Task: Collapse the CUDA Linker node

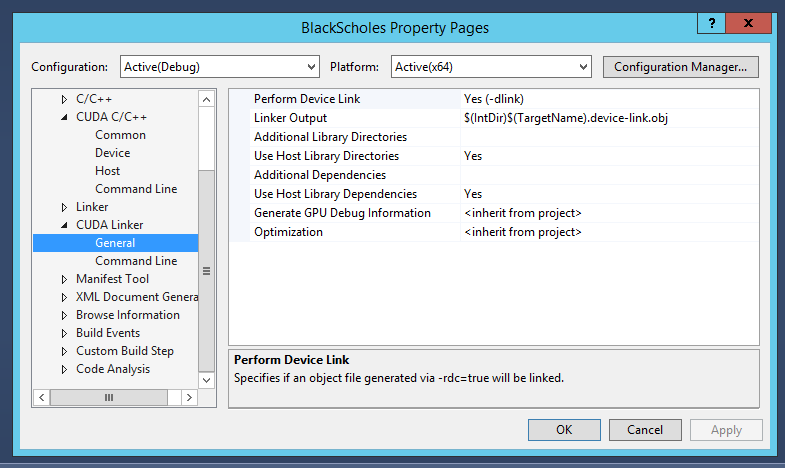Action: tap(65, 225)
